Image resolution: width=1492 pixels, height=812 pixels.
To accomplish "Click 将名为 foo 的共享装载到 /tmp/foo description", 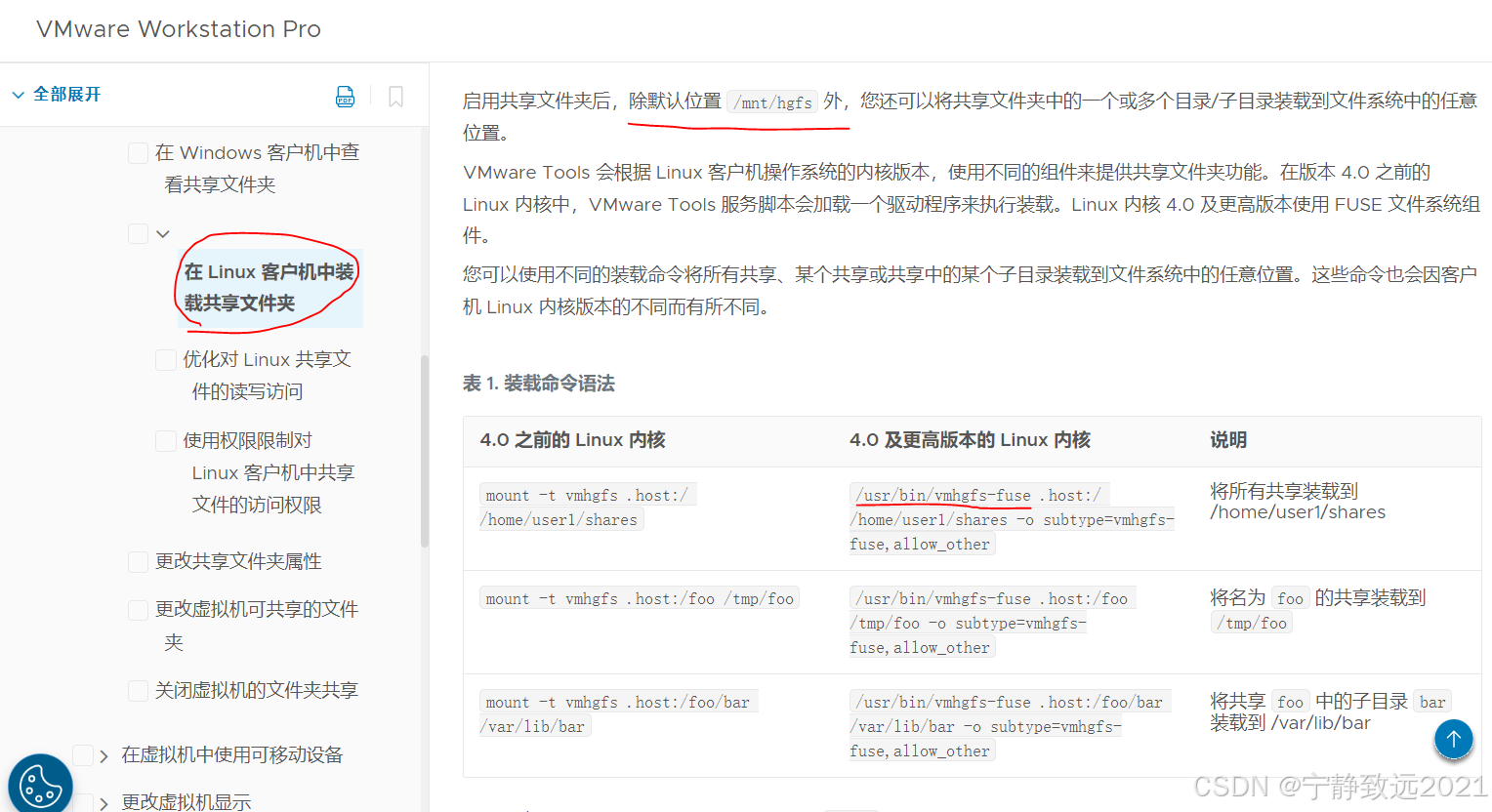I will pos(1318,610).
